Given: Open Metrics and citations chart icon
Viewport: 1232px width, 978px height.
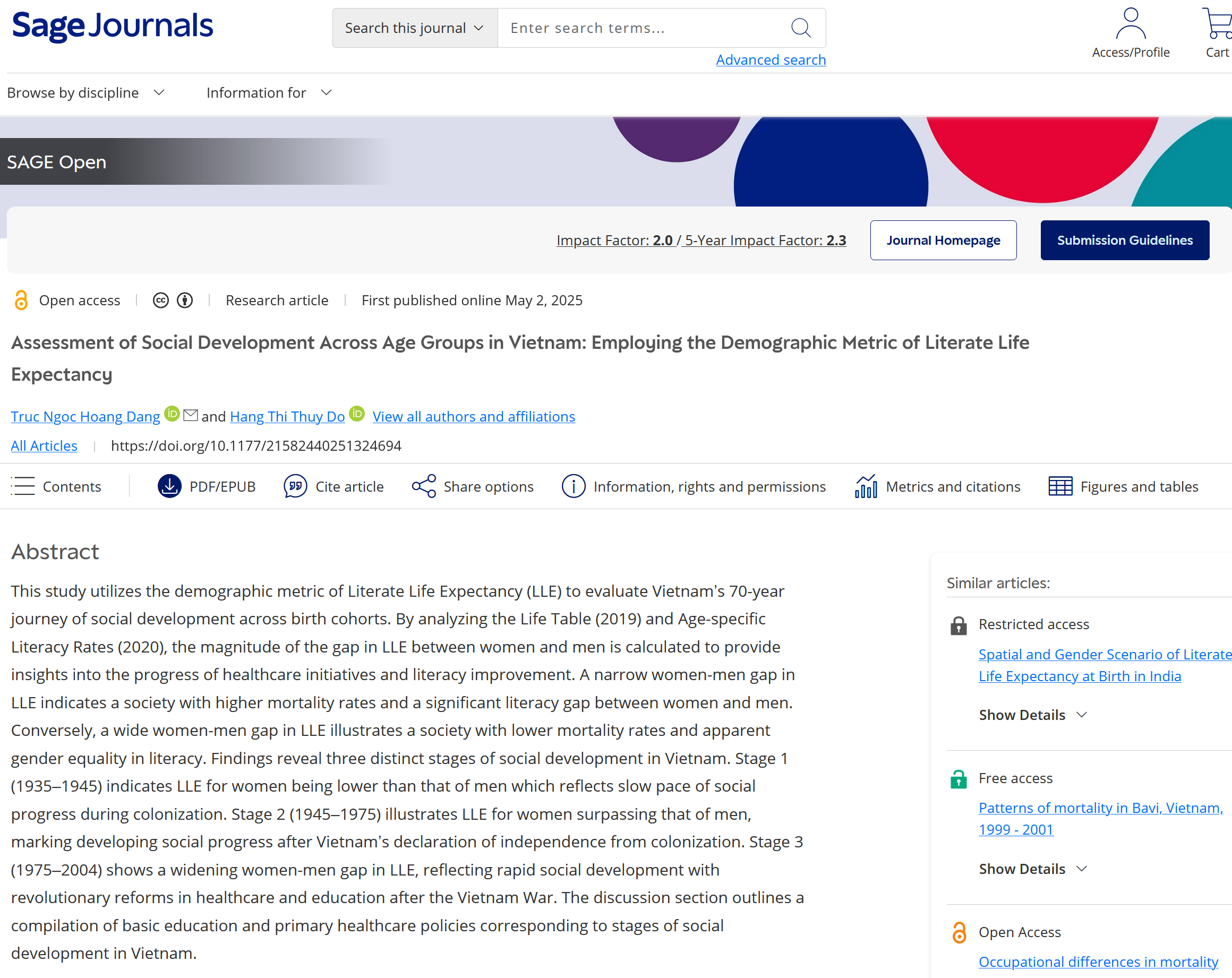Looking at the screenshot, I should pos(866,486).
